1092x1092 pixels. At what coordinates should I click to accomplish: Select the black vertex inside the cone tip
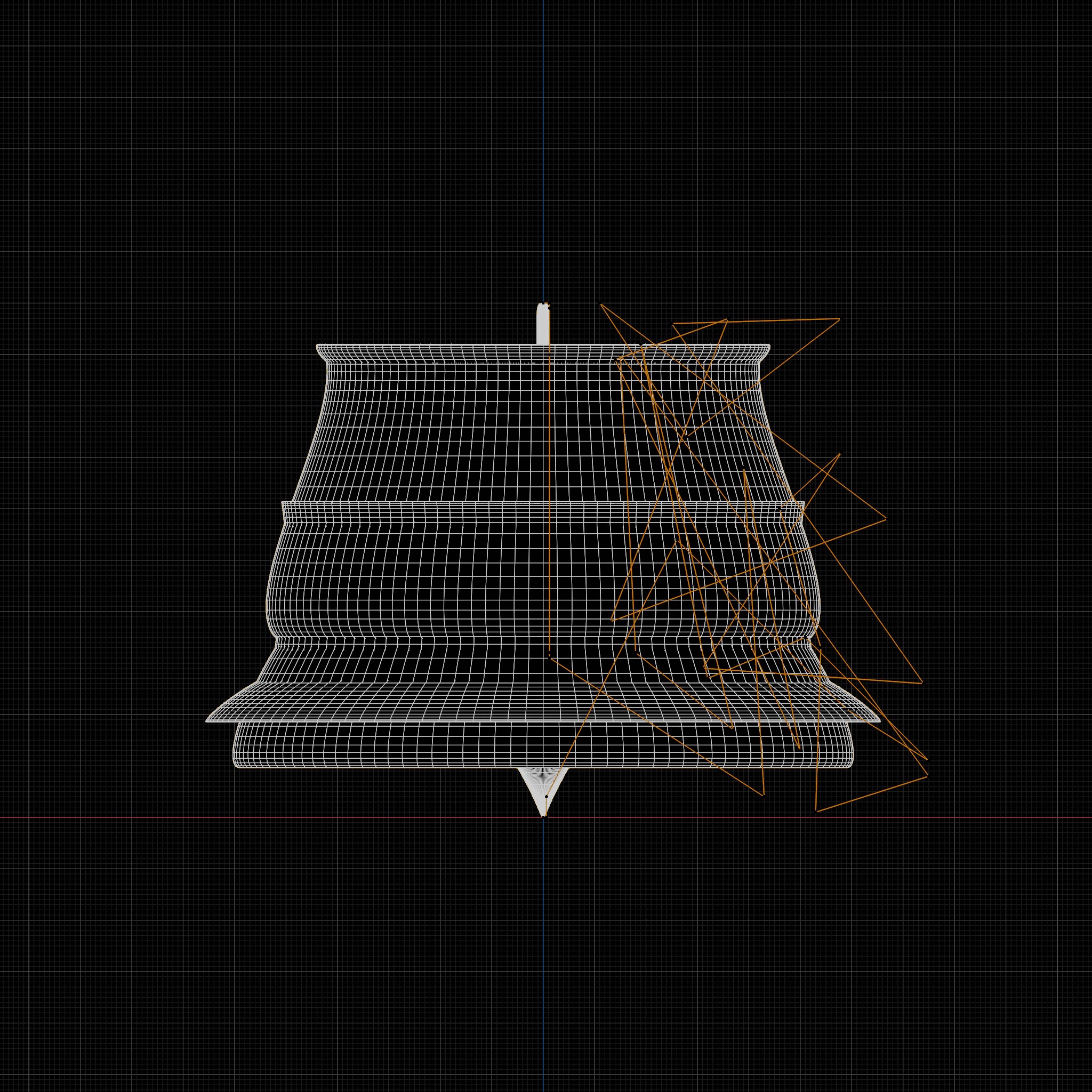pos(546,797)
